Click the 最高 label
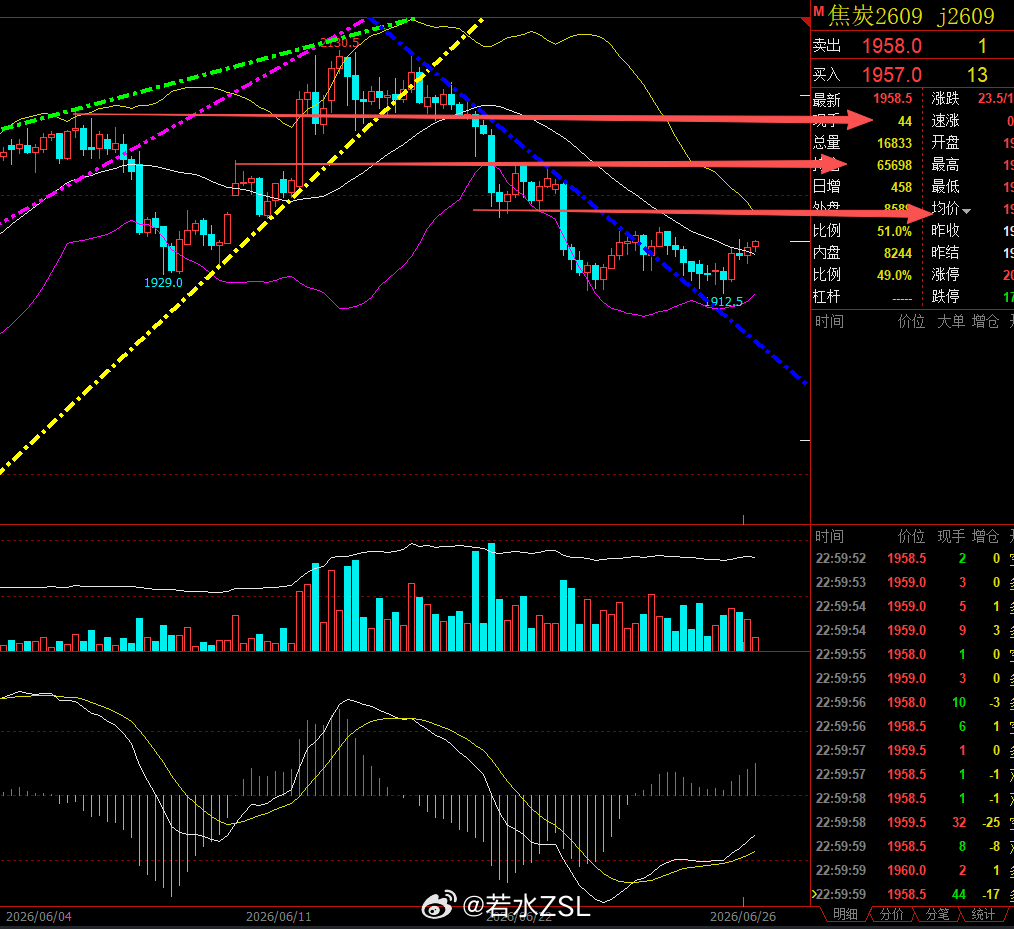Screen dimensions: 1014x929 click(945, 164)
